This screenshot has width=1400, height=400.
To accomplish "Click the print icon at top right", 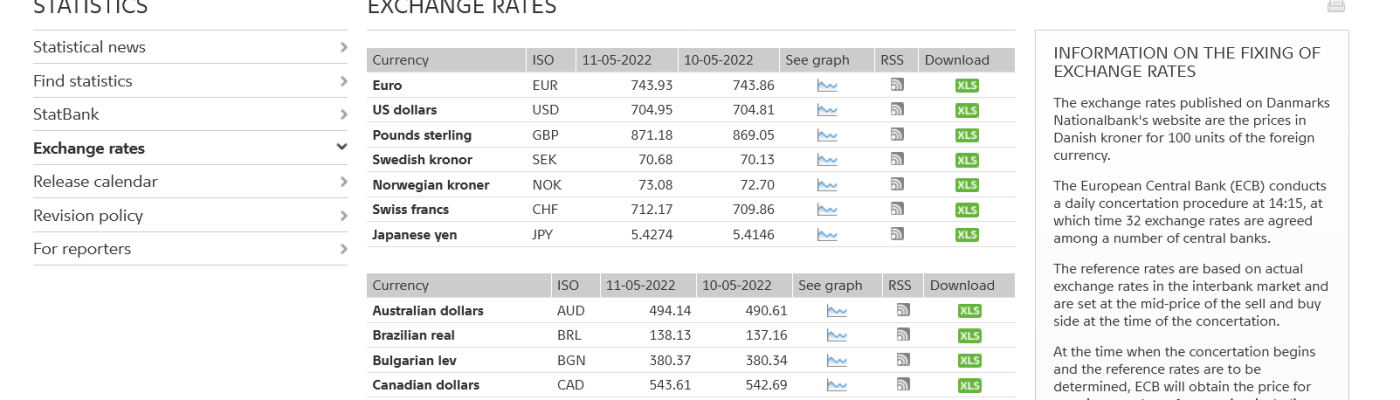I will click(x=1335, y=6).
